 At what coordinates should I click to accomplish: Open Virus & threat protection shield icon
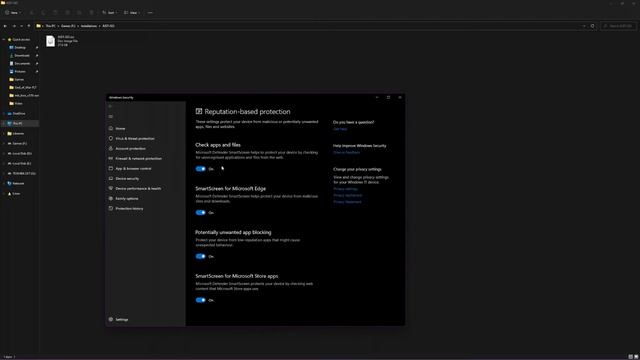111,138
